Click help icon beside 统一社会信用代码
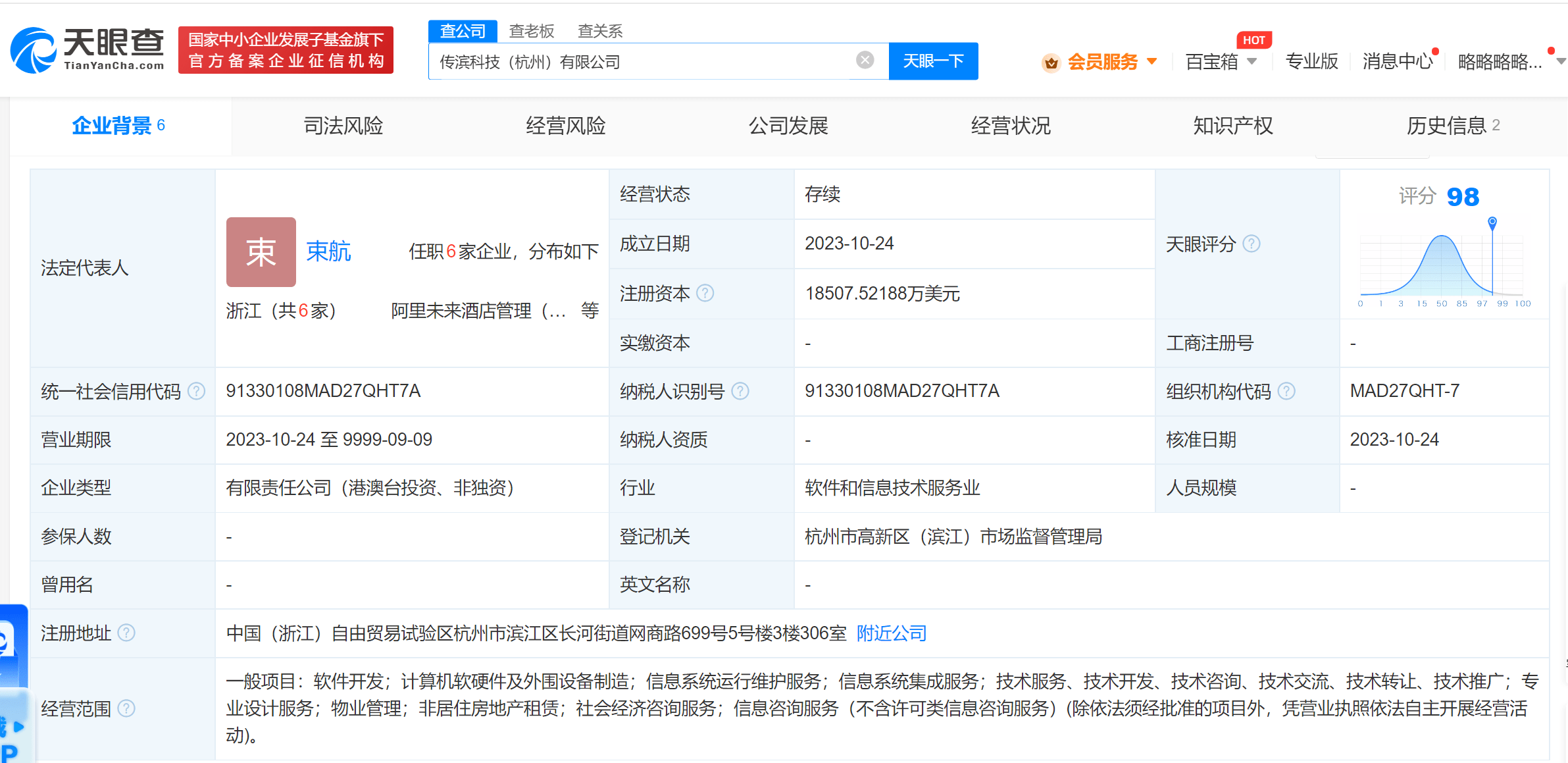Screen dimensions: 1568x763 [196, 392]
